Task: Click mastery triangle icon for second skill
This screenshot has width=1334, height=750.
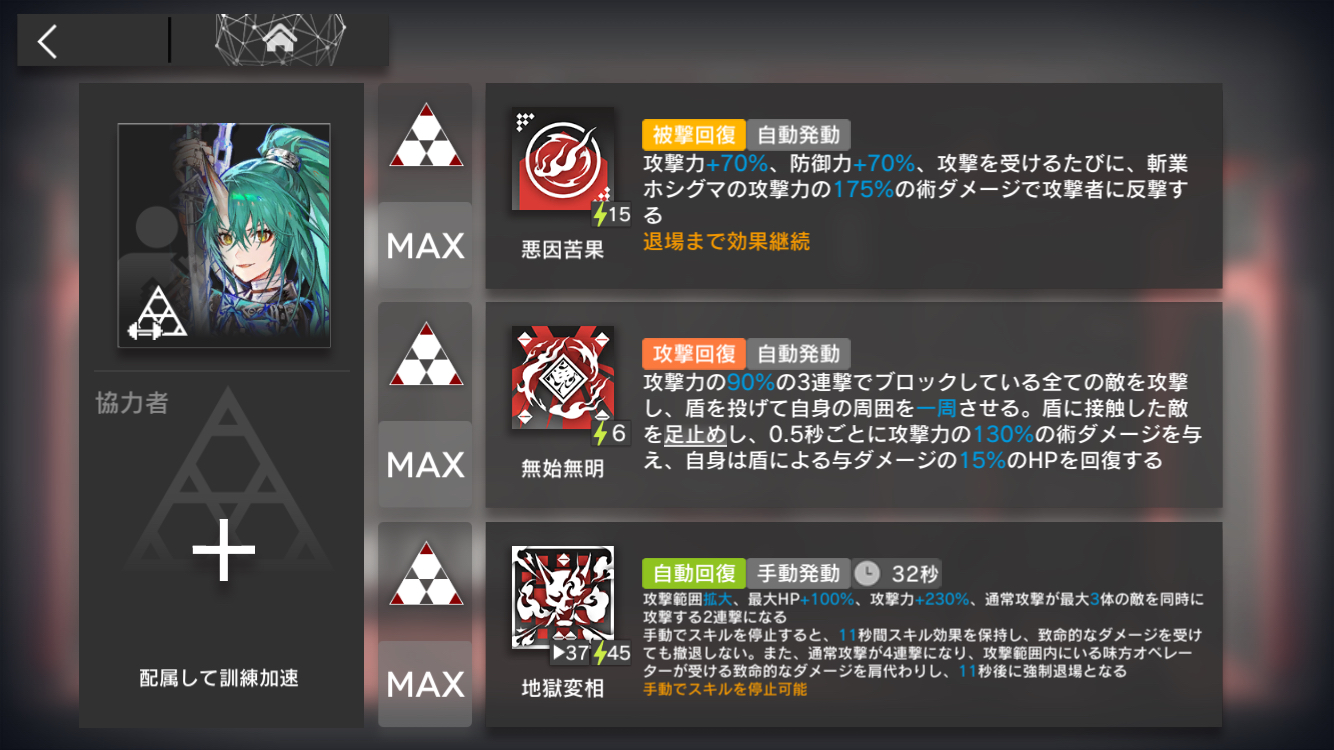Action: click(426, 355)
